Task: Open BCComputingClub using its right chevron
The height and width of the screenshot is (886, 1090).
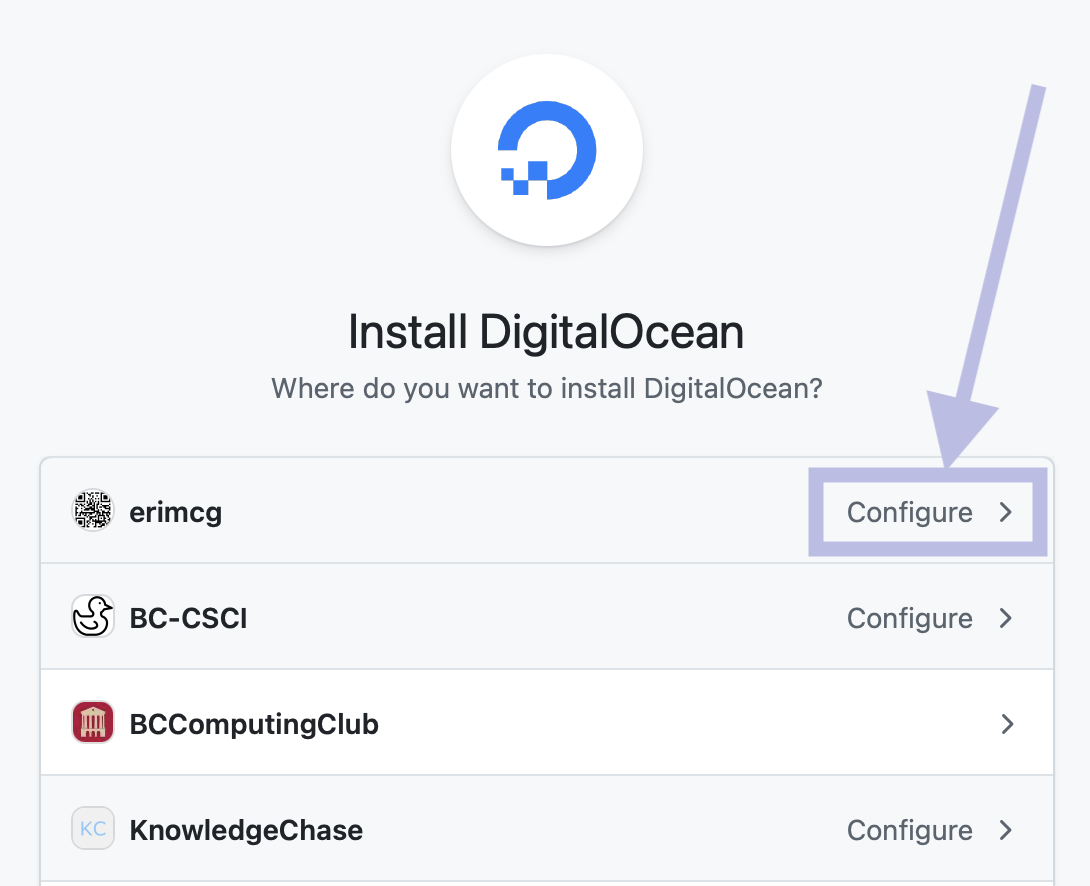Action: [x=1006, y=724]
